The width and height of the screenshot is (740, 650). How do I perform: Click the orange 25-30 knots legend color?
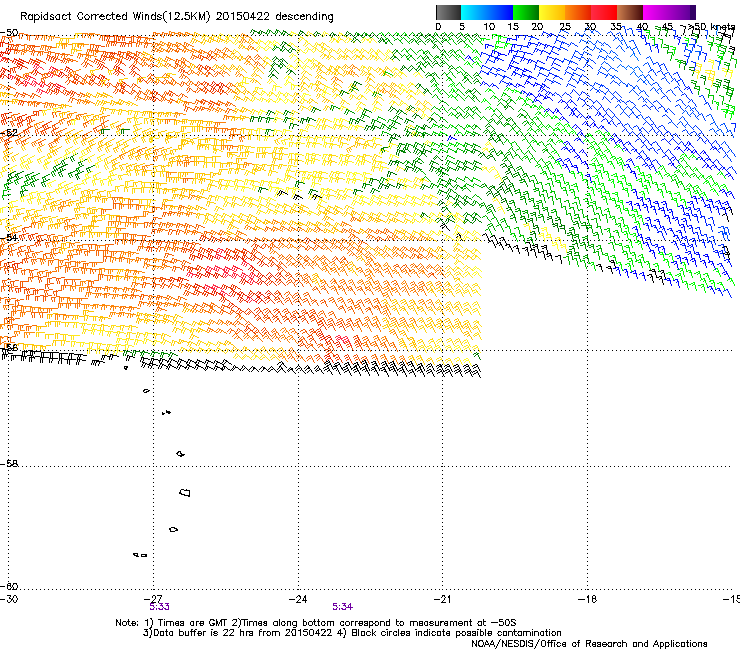coord(578,12)
